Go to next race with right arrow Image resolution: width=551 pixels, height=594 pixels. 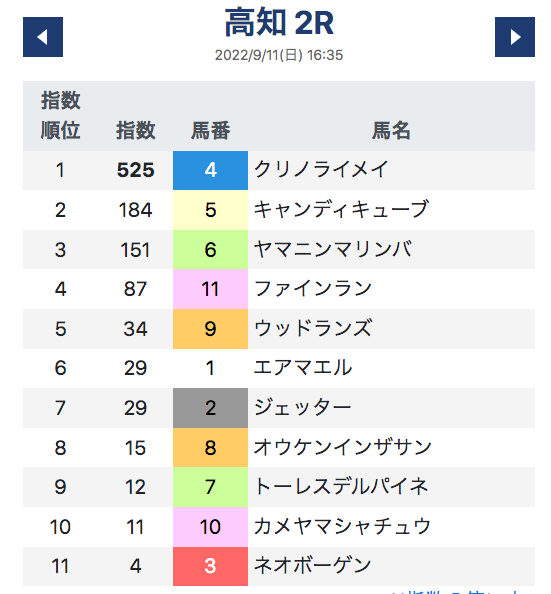[515, 37]
